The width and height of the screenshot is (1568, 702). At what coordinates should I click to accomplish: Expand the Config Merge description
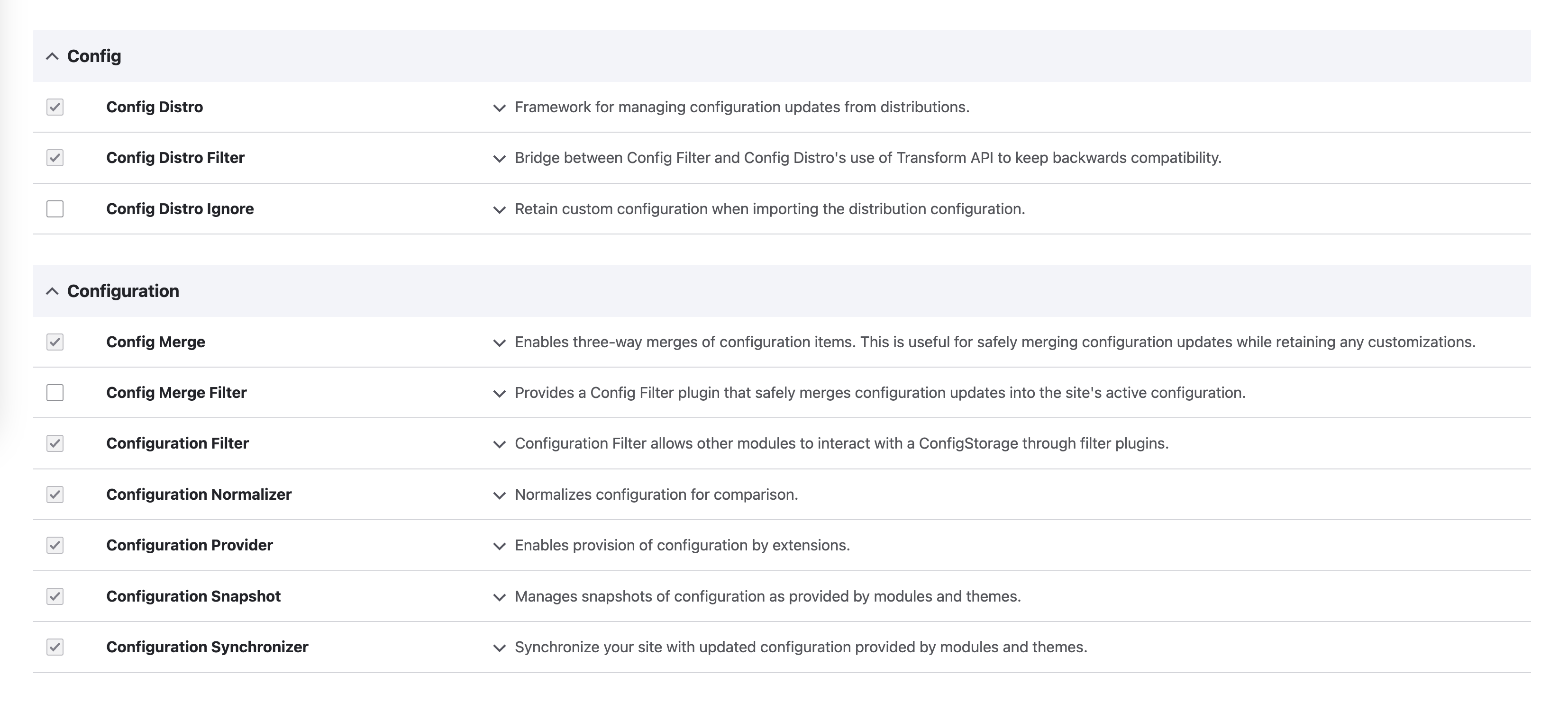(x=499, y=342)
